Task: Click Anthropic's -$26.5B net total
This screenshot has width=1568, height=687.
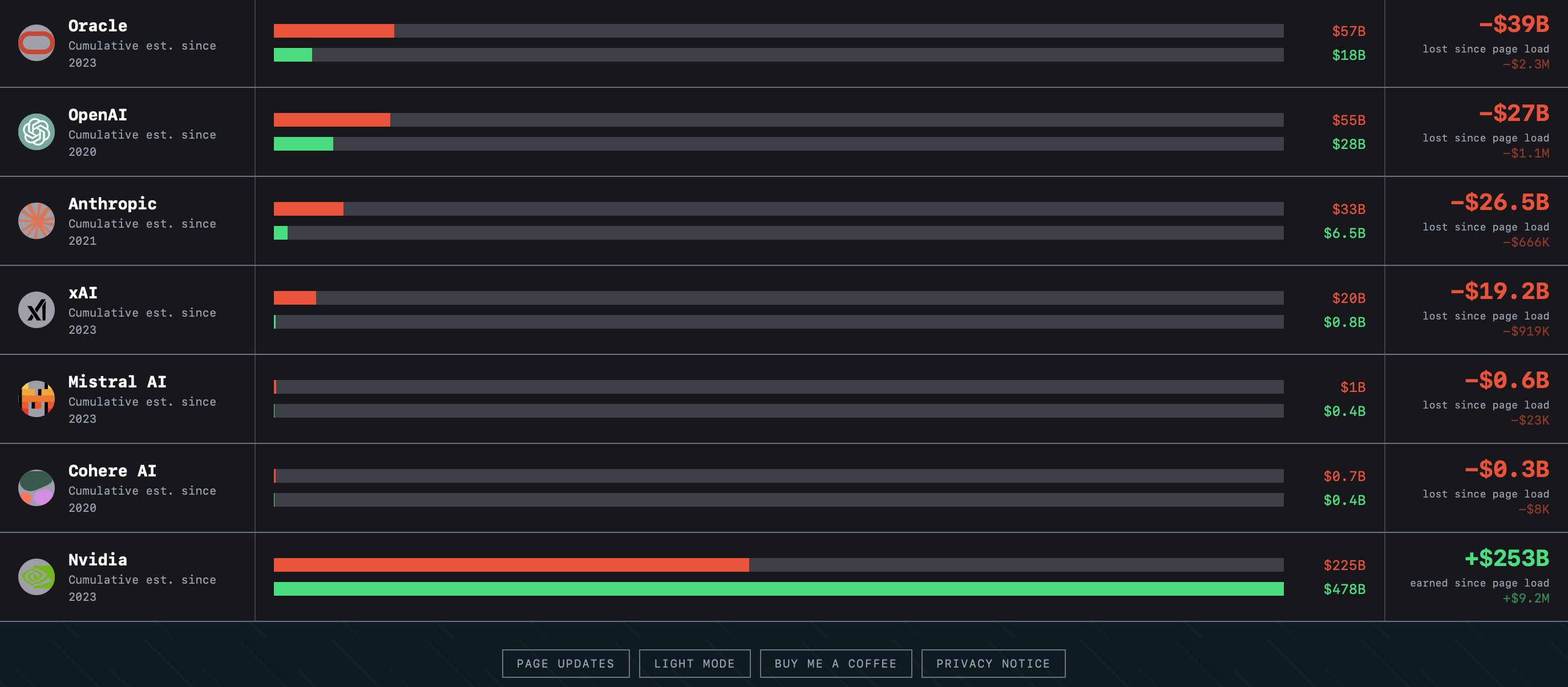Action: point(1500,202)
